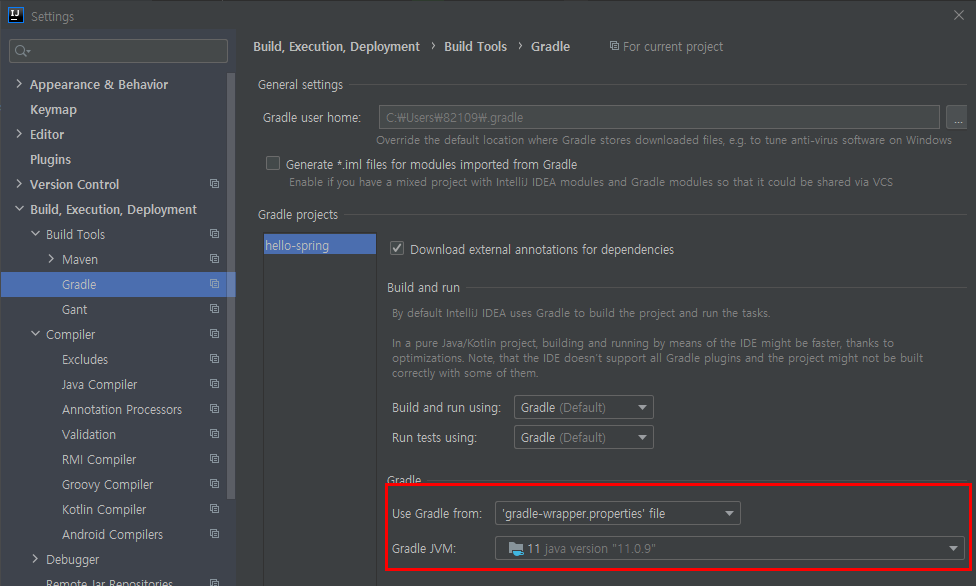Click the Gradle user home path field
Image resolution: width=976 pixels, height=586 pixels.
[659, 117]
